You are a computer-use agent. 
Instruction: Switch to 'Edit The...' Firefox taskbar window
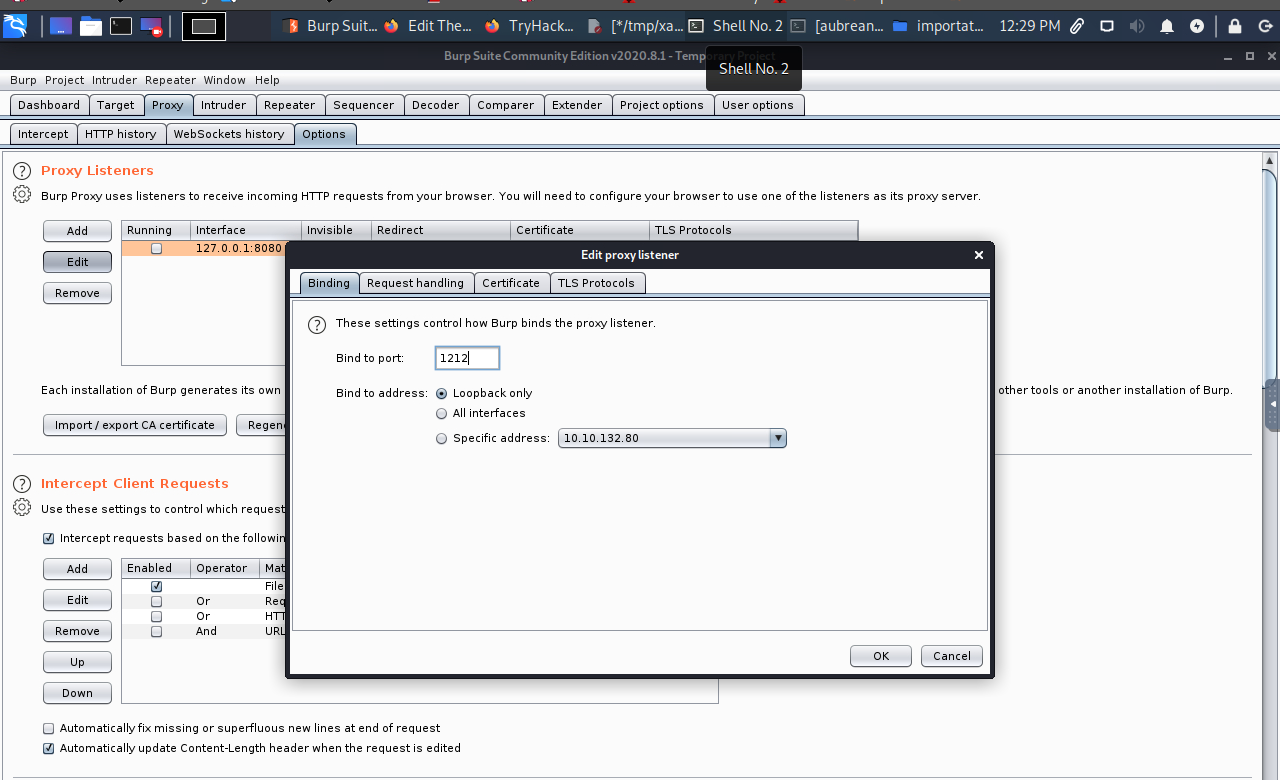428,26
